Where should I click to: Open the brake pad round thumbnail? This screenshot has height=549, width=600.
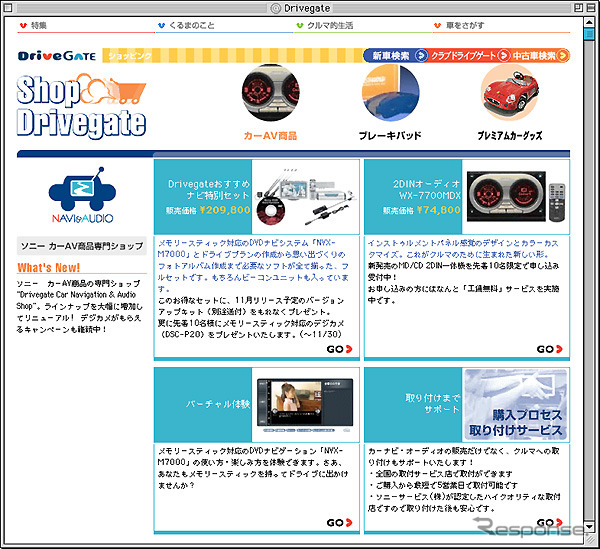(x=390, y=93)
